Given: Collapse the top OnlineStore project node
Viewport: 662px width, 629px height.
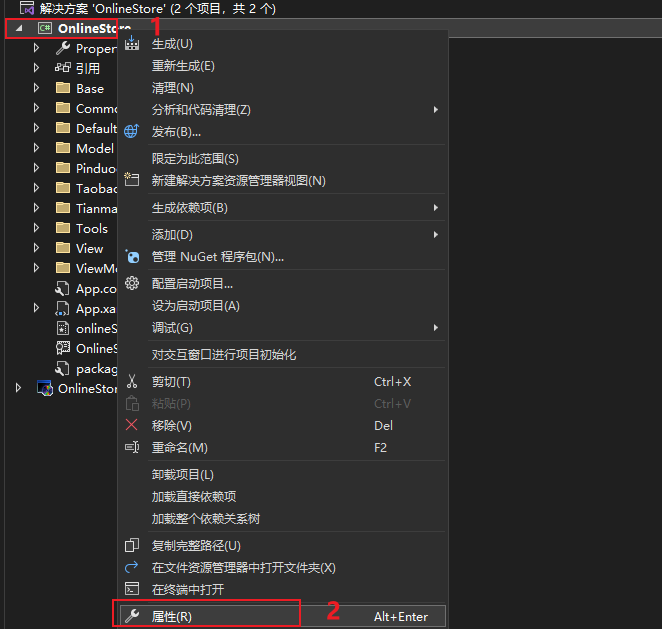Looking at the screenshot, I should 18,28.
